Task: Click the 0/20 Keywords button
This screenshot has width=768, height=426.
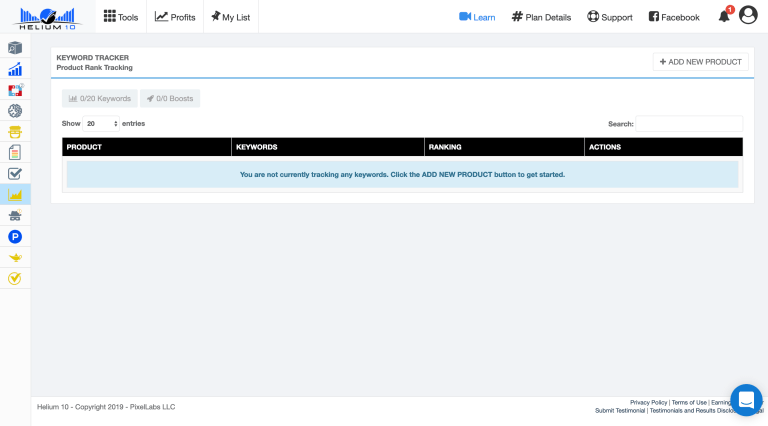Action: pos(99,98)
